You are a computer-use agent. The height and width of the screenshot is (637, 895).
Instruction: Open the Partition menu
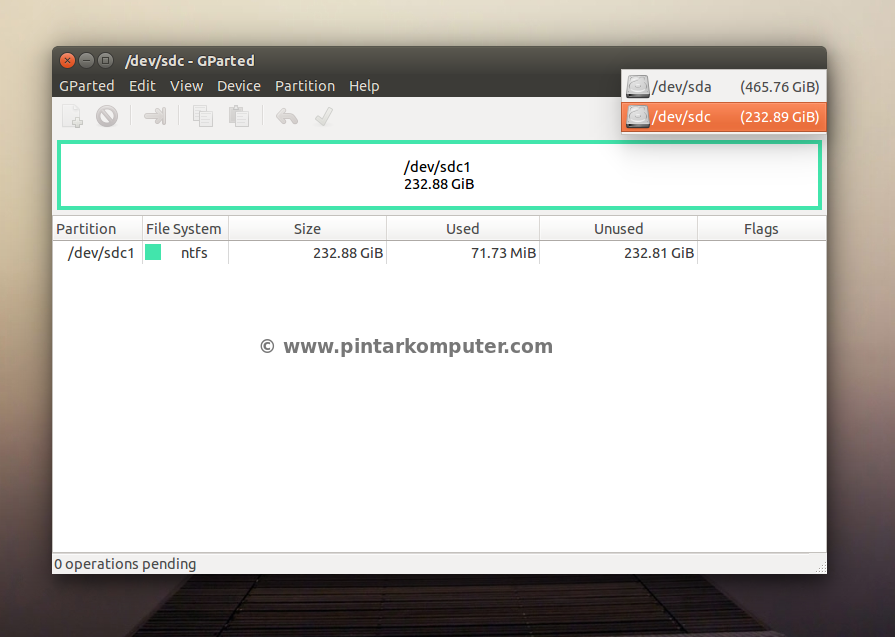pyautogui.click(x=305, y=86)
